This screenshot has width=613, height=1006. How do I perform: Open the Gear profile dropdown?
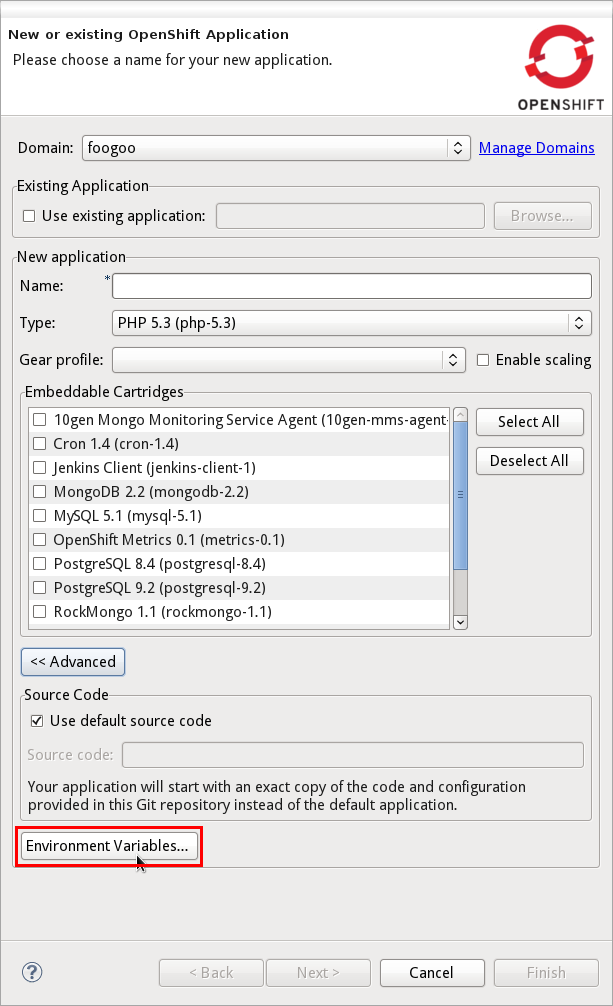pyautogui.click(x=288, y=360)
